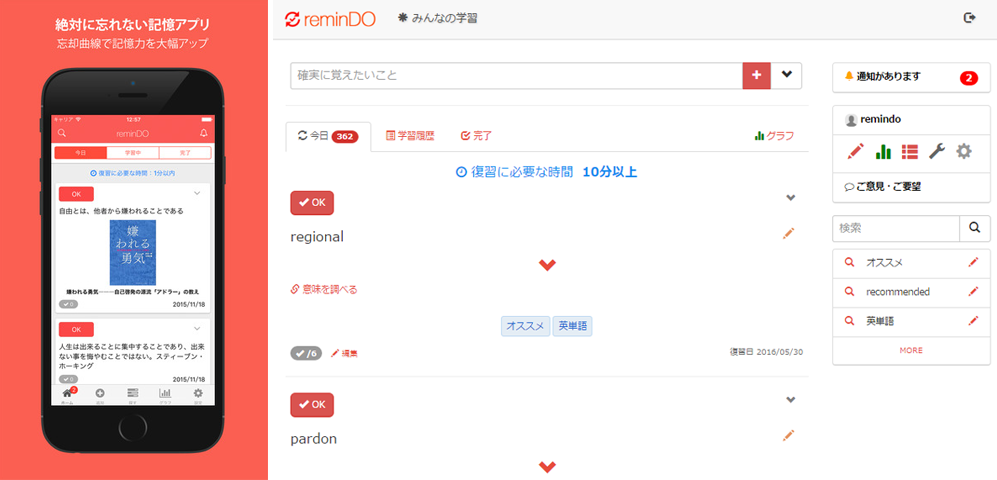Click the 意味を調べる link
This screenshot has width=997, height=480.
(324, 290)
